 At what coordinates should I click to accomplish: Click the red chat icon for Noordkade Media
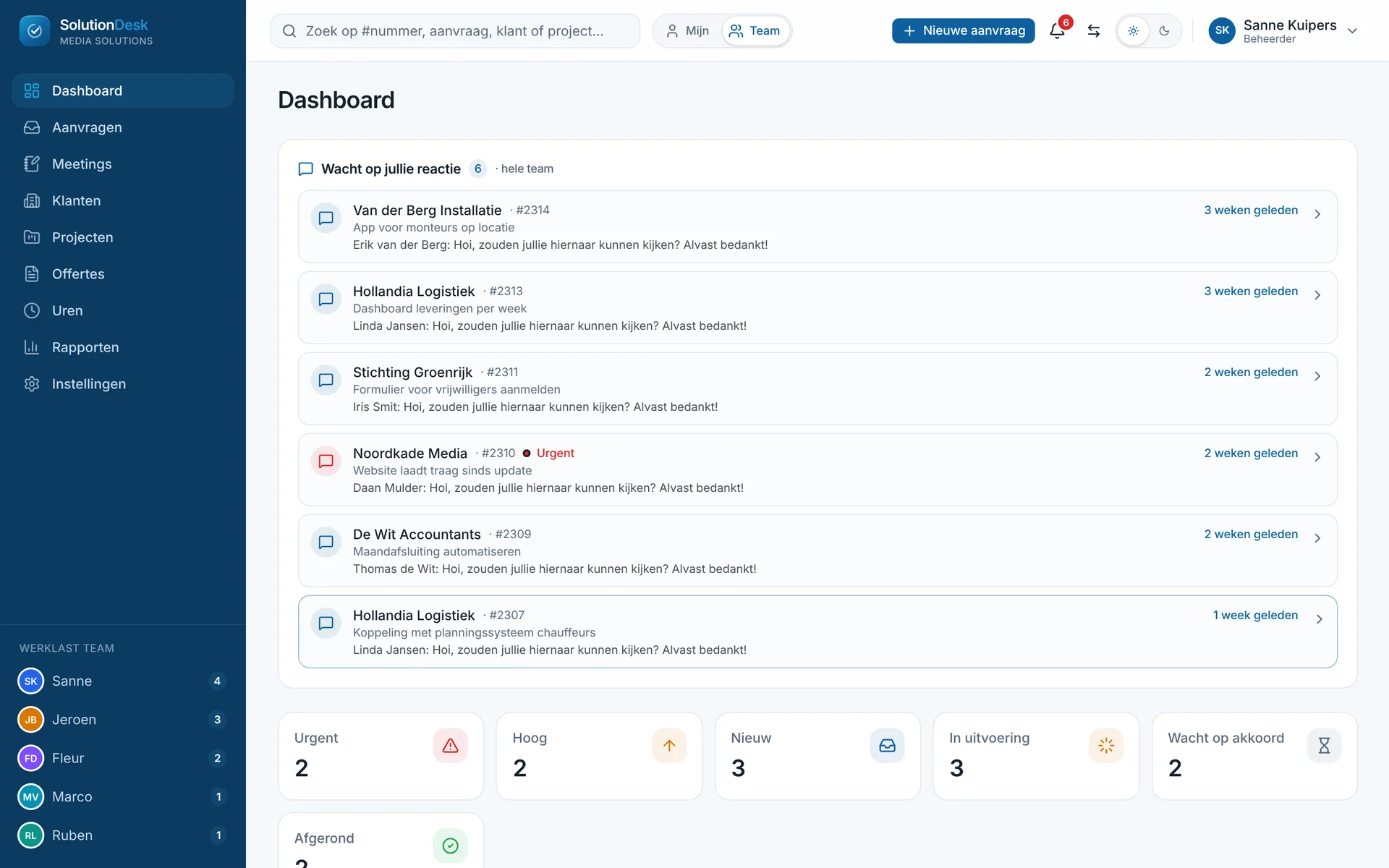click(x=326, y=461)
